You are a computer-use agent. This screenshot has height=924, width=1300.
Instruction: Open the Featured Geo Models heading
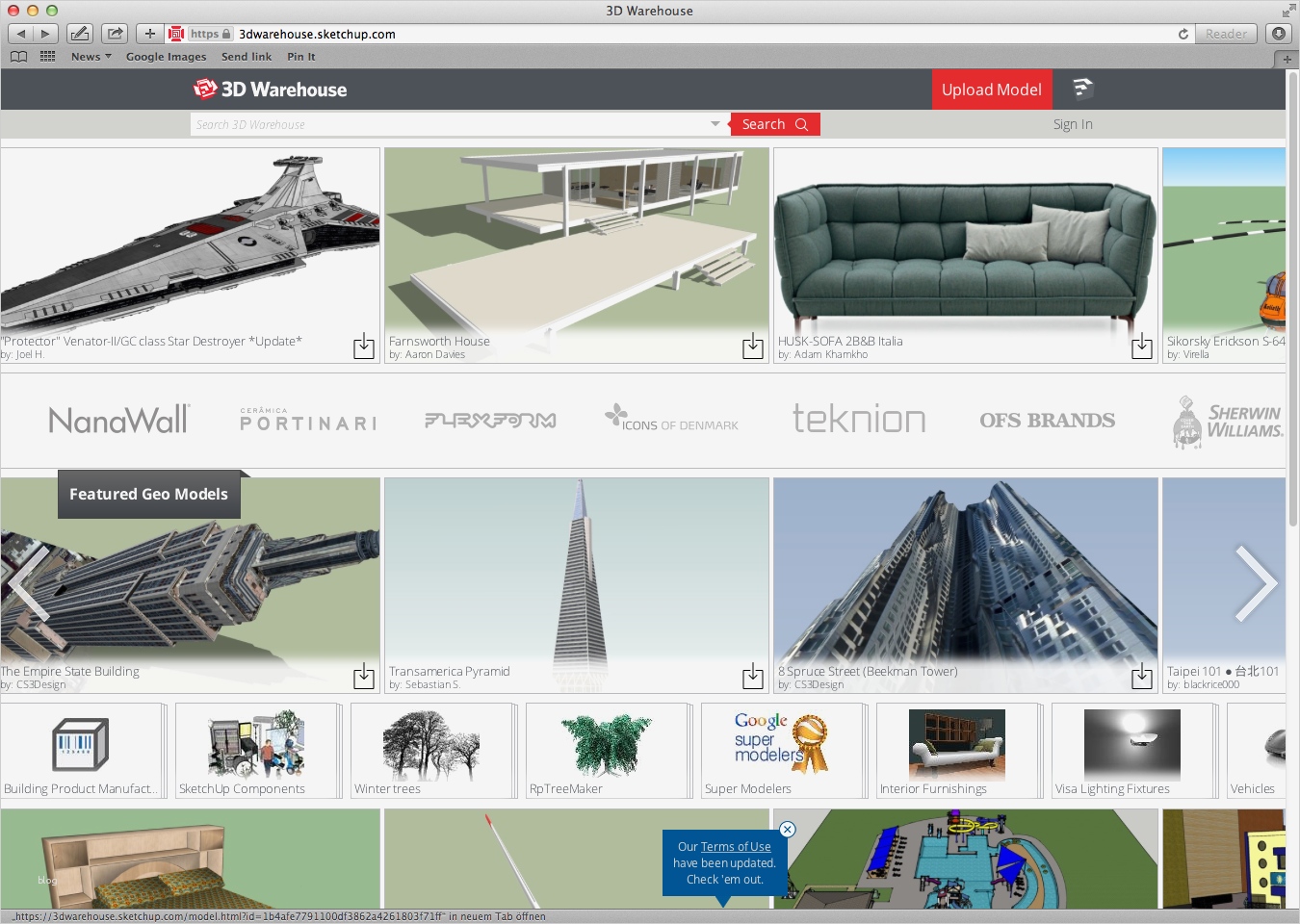(149, 494)
